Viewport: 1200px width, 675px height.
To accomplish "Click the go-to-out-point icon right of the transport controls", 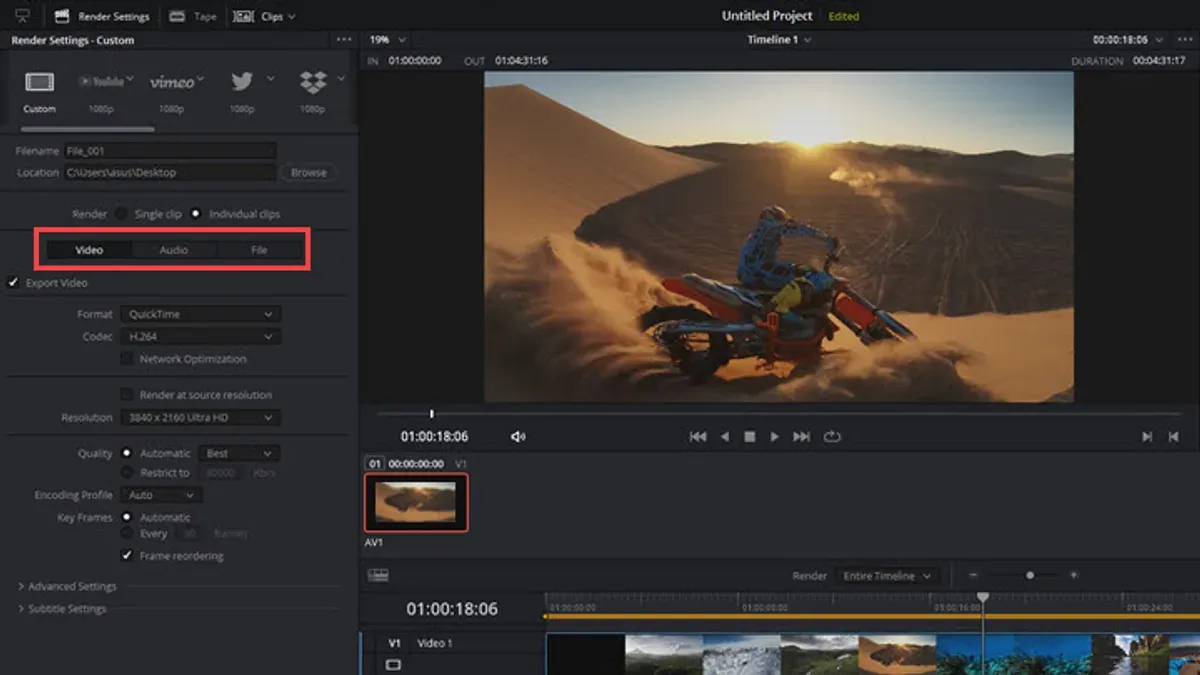I will (x=1147, y=437).
